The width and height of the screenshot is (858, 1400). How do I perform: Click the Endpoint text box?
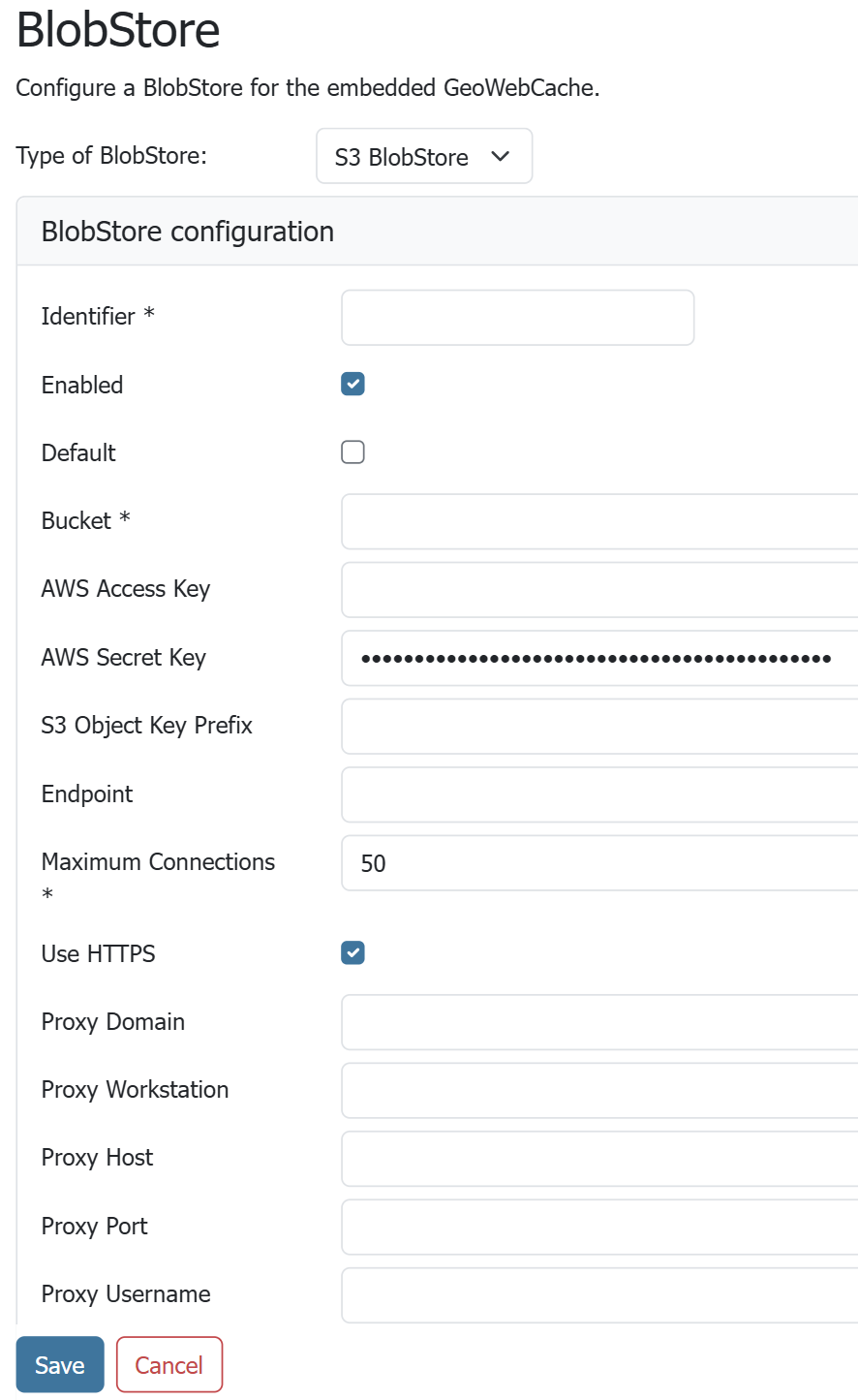tap(599, 795)
